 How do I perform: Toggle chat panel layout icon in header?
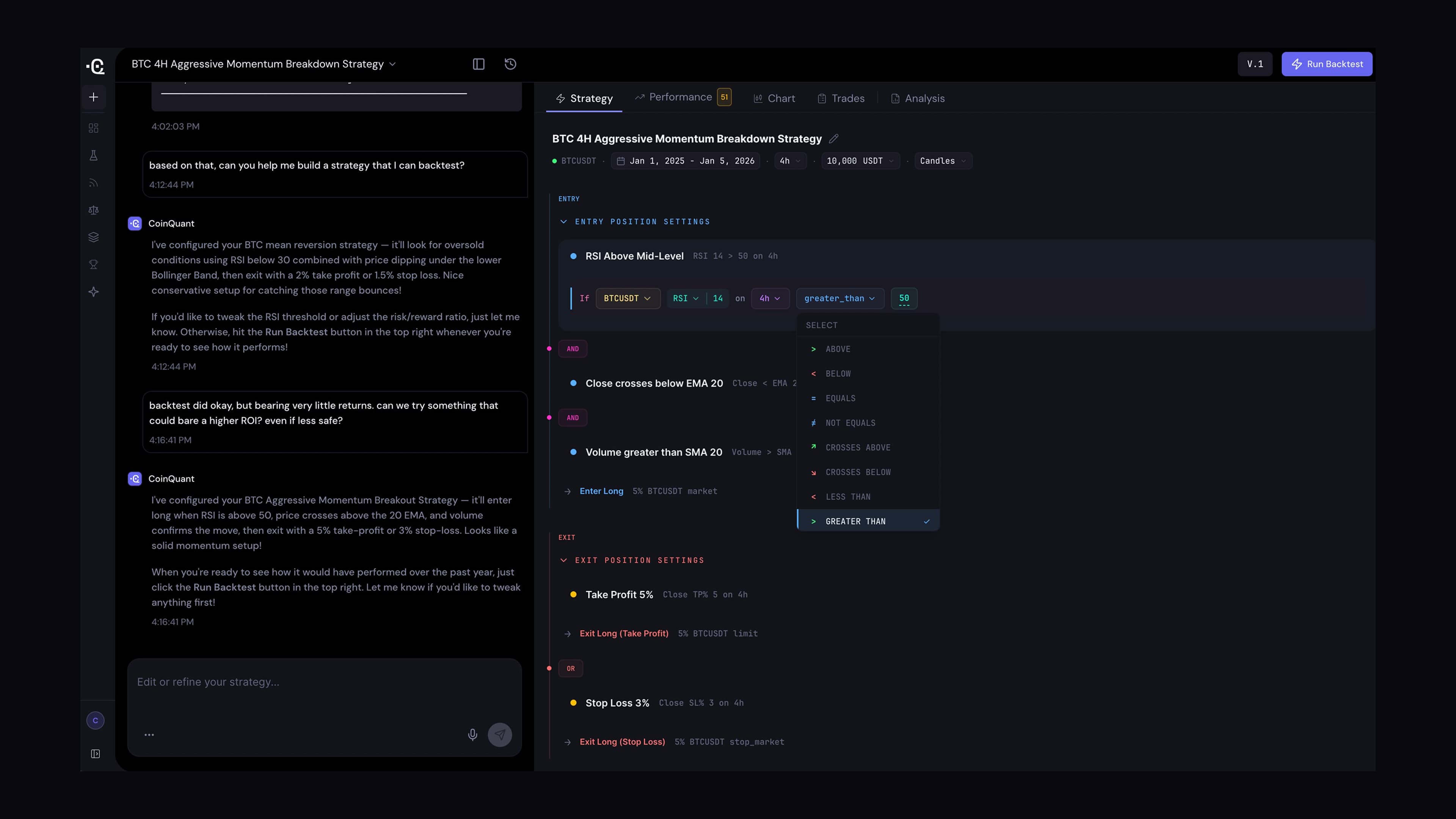click(479, 64)
